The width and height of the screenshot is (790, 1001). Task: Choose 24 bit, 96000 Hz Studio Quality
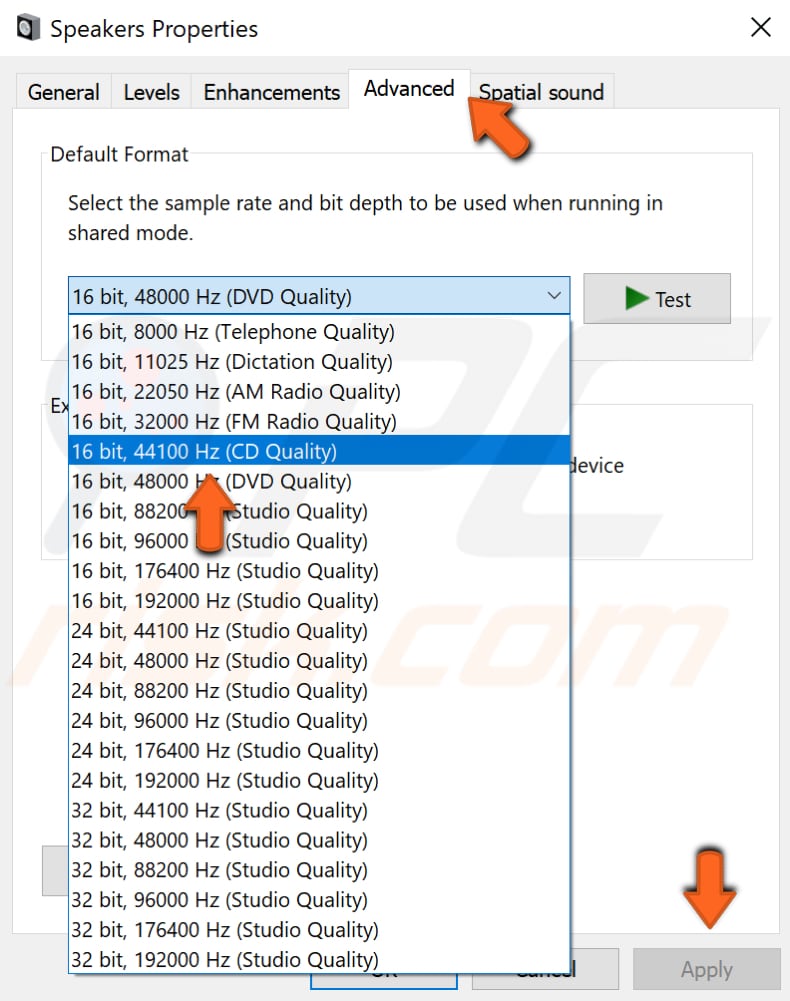pyautogui.click(x=219, y=721)
